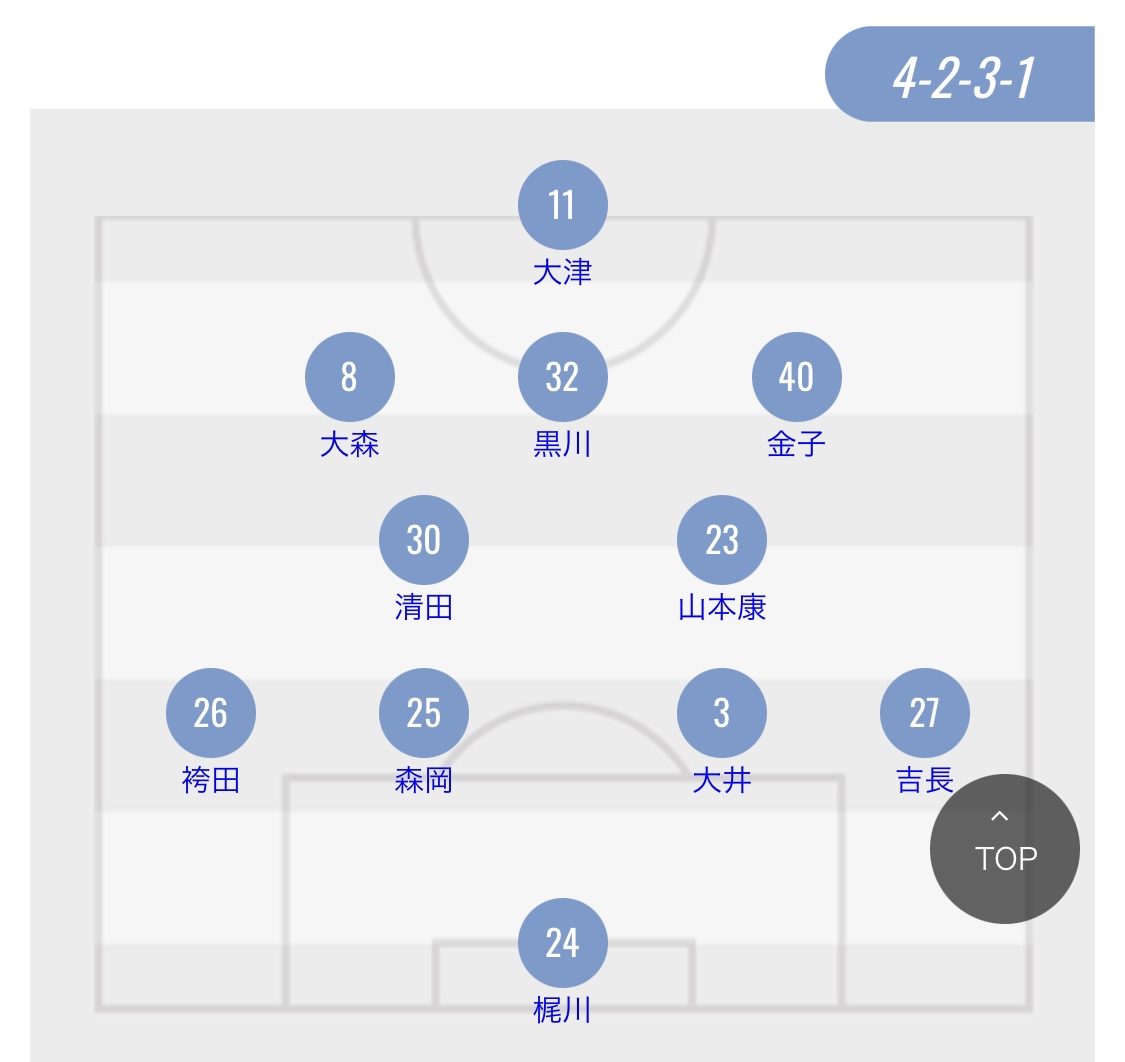This screenshot has height=1062, width=1125.
Task: Select the number 27 player badge
Action: (924, 713)
